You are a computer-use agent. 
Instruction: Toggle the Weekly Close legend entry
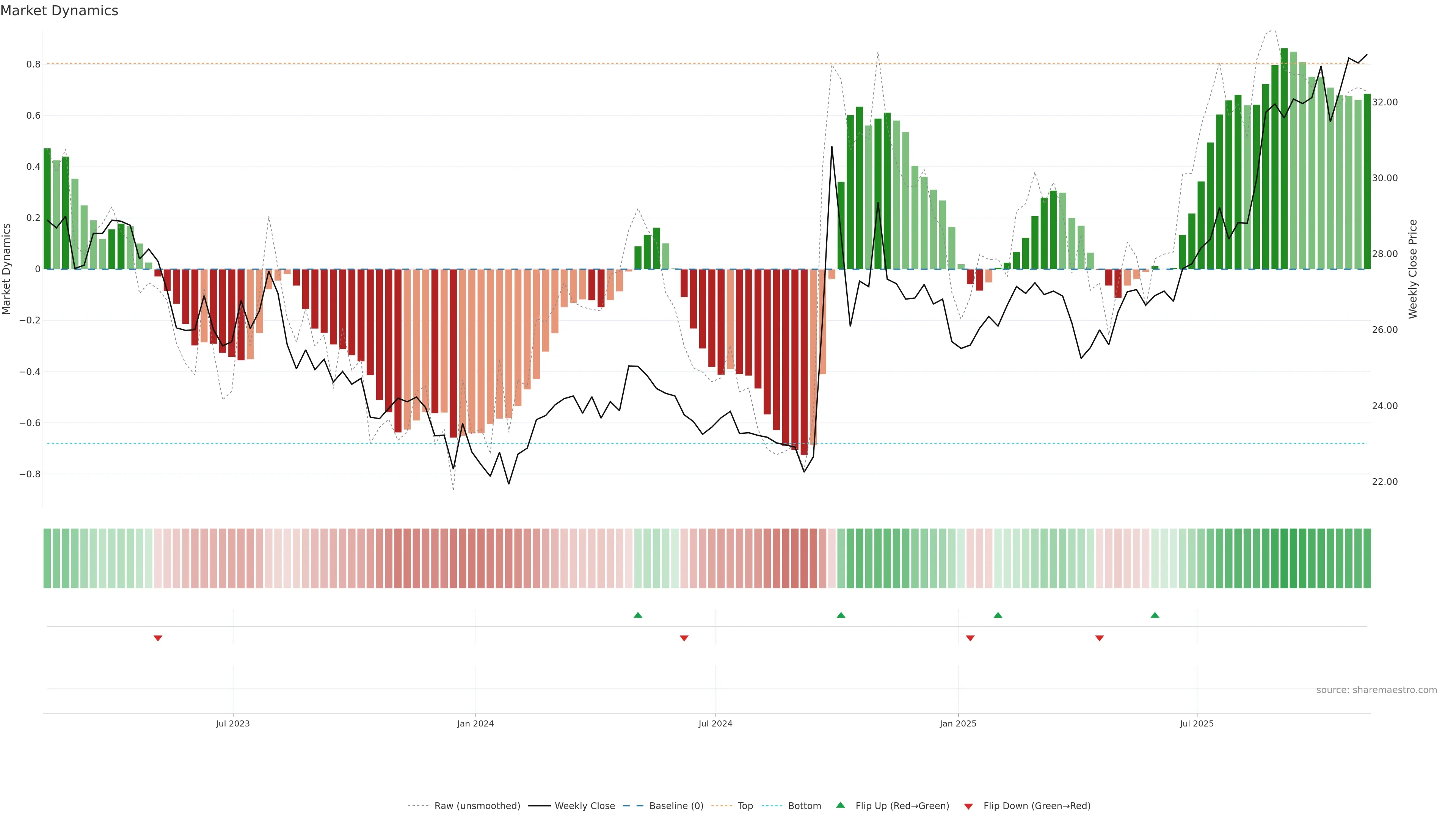584,806
